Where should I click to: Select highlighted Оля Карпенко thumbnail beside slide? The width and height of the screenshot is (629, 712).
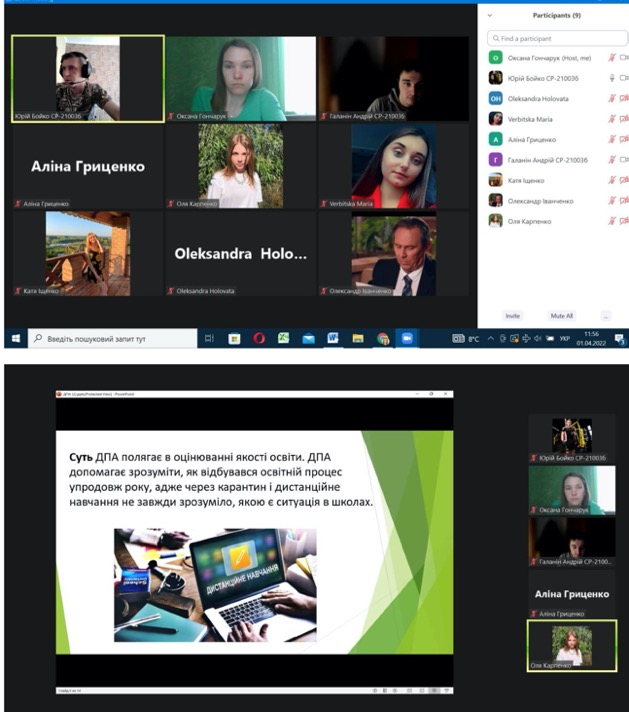[x=572, y=646]
